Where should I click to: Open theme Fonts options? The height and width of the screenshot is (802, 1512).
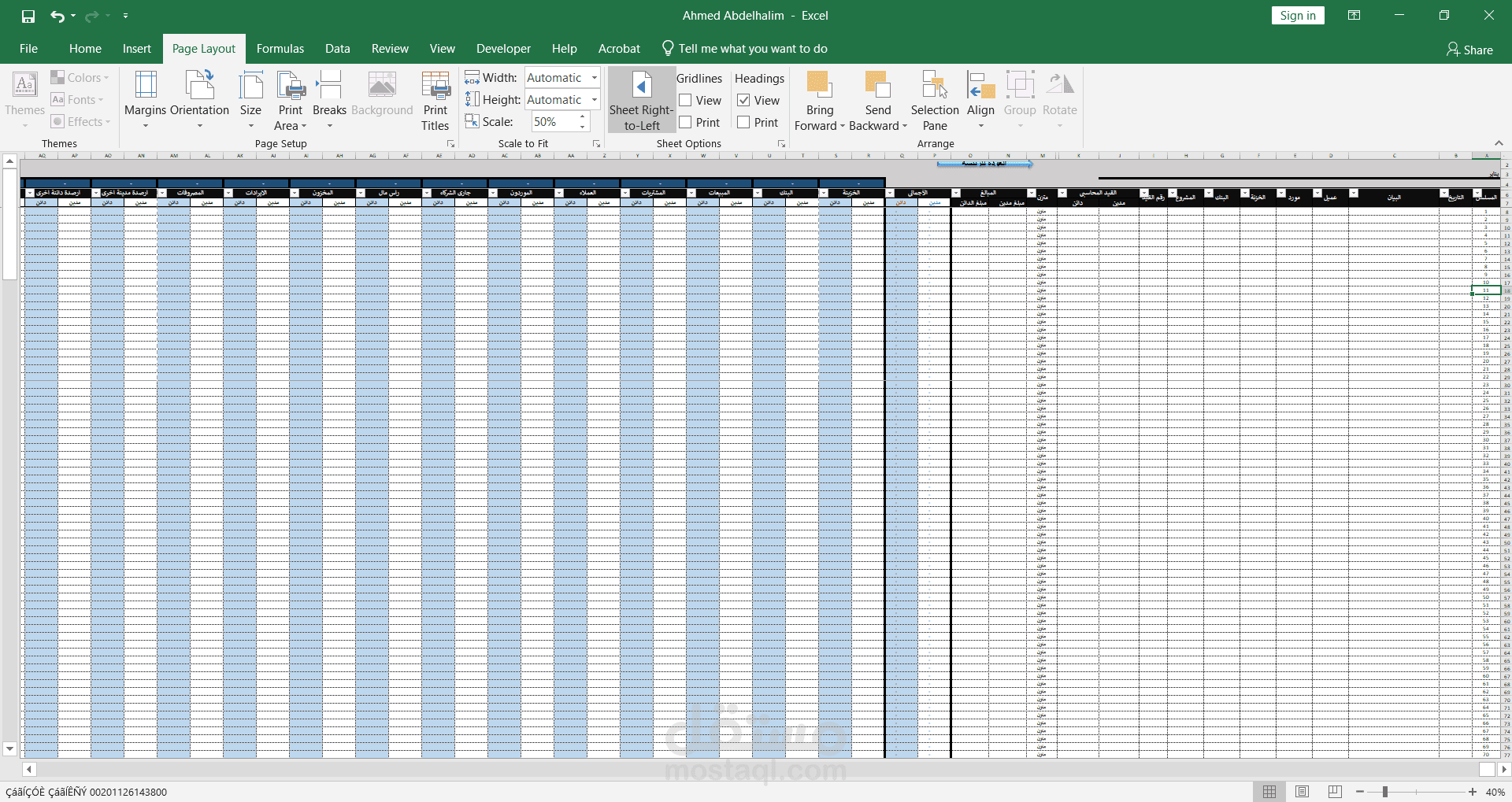point(76,99)
